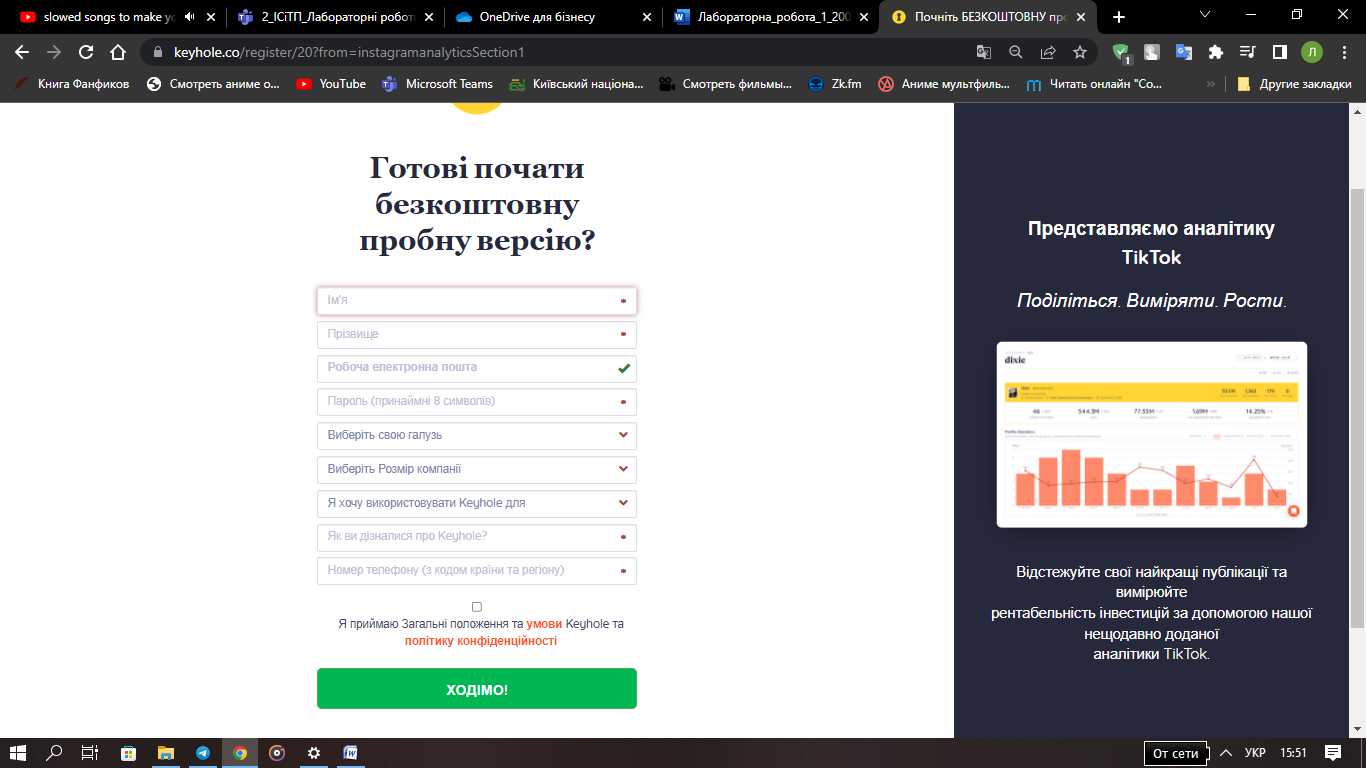Screen dimensions: 1366x768
Task: Expand the 'Виберіть Розмір компанії' dropdown
Action: 477,469
